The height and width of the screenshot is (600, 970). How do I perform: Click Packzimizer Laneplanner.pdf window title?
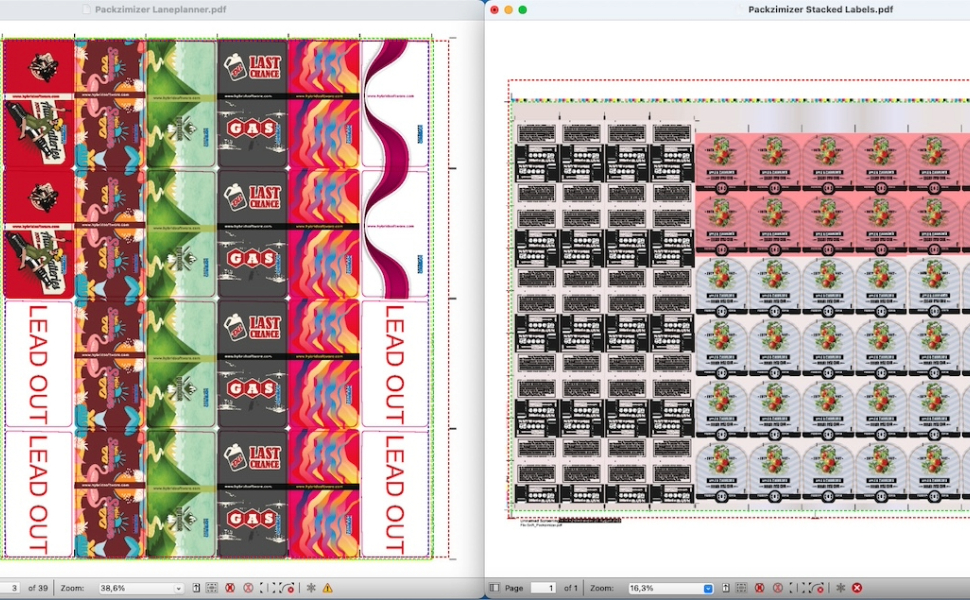[x=160, y=9]
